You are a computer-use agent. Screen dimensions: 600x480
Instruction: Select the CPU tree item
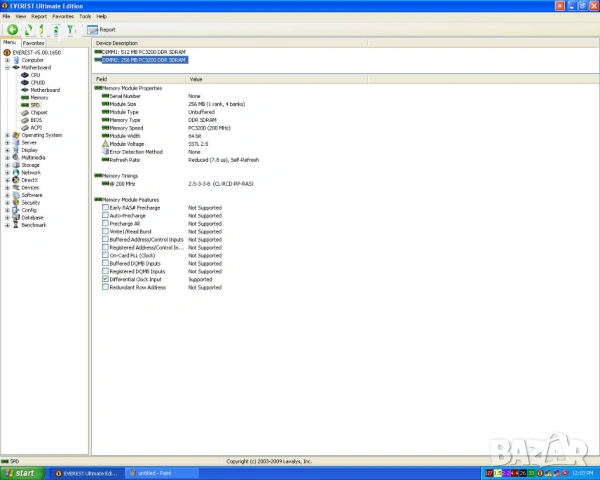35,75
